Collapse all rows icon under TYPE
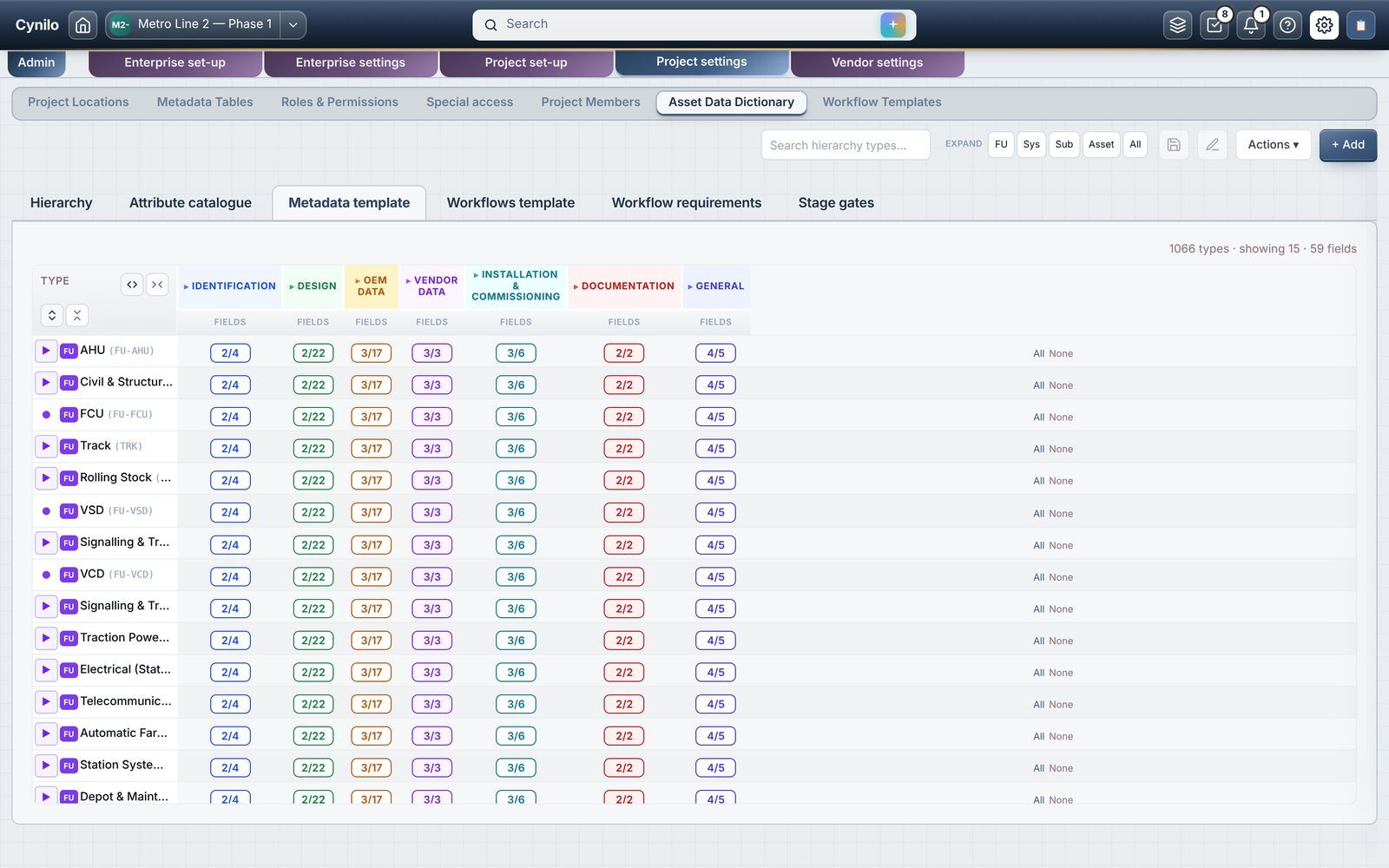The width and height of the screenshot is (1389, 868). [x=76, y=315]
